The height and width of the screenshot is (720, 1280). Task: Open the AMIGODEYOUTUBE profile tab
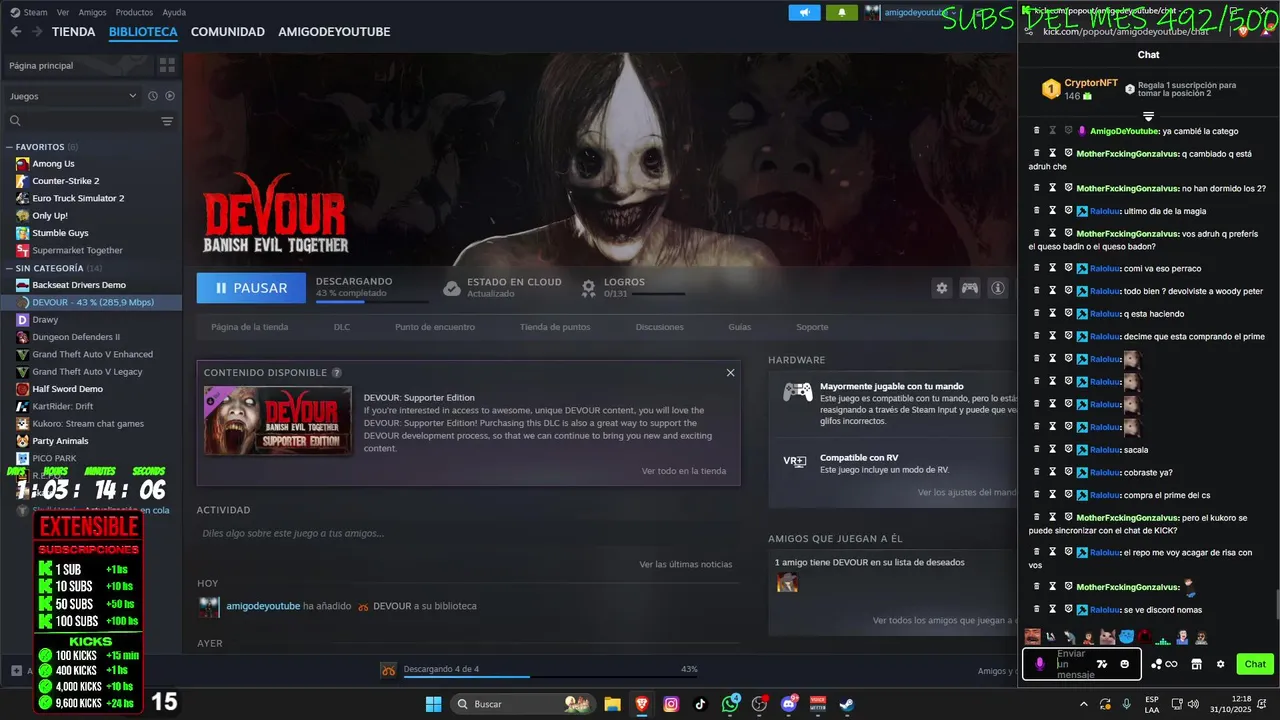334,32
